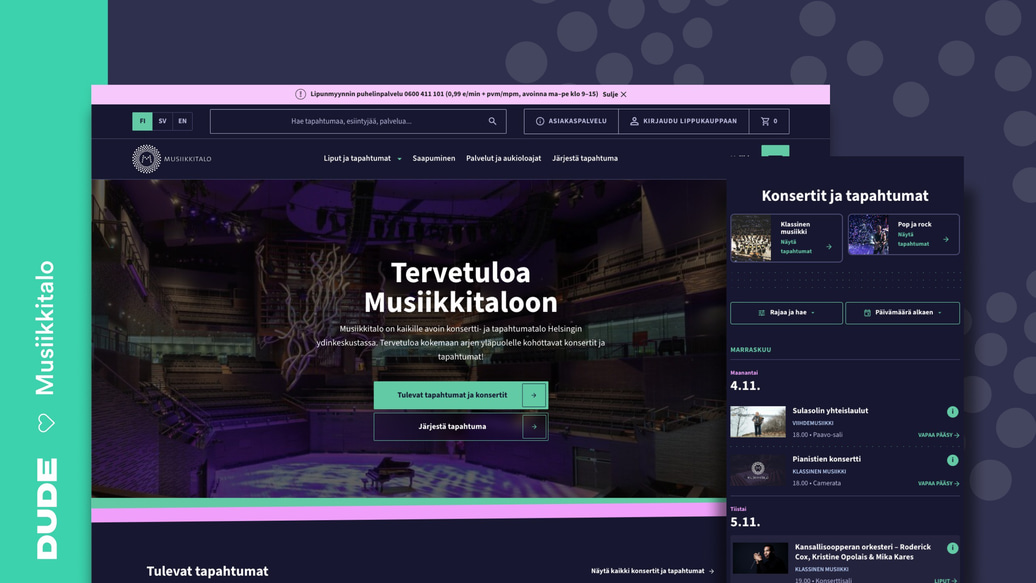Click the Konsertit ja tapahtumat heading
This screenshot has height=583, width=1036.
[845, 196]
